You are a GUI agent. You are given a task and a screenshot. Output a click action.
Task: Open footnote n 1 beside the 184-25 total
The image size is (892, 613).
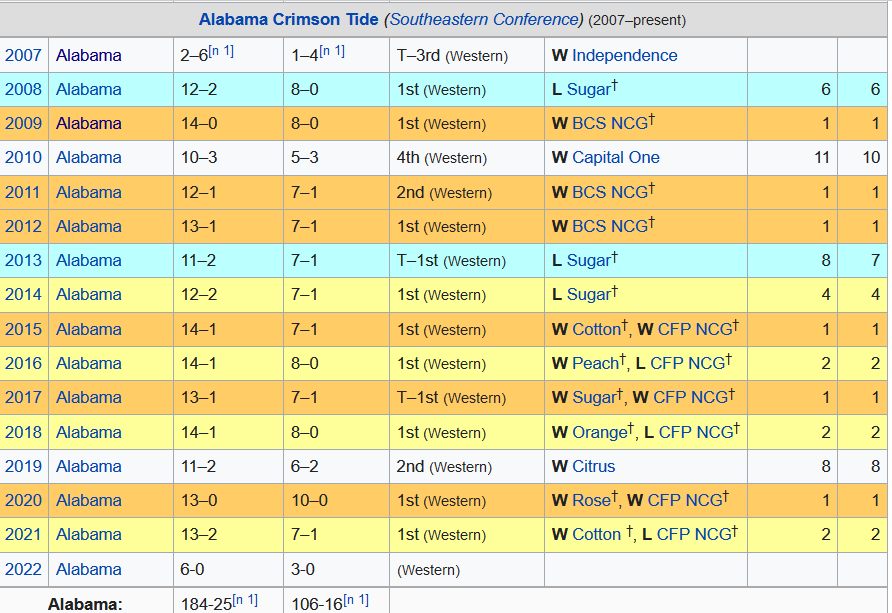pyautogui.click(x=245, y=600)
